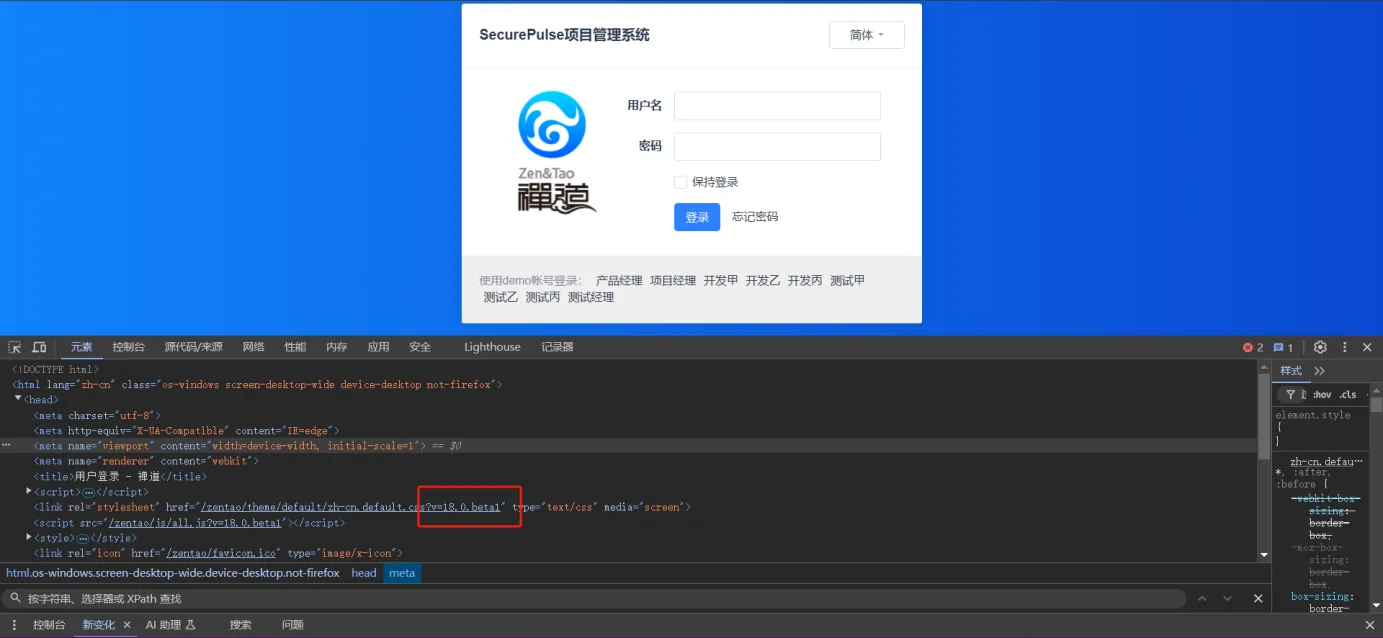Open the zh-cn.default.css stylesheet href link

[x=351, y=507]
